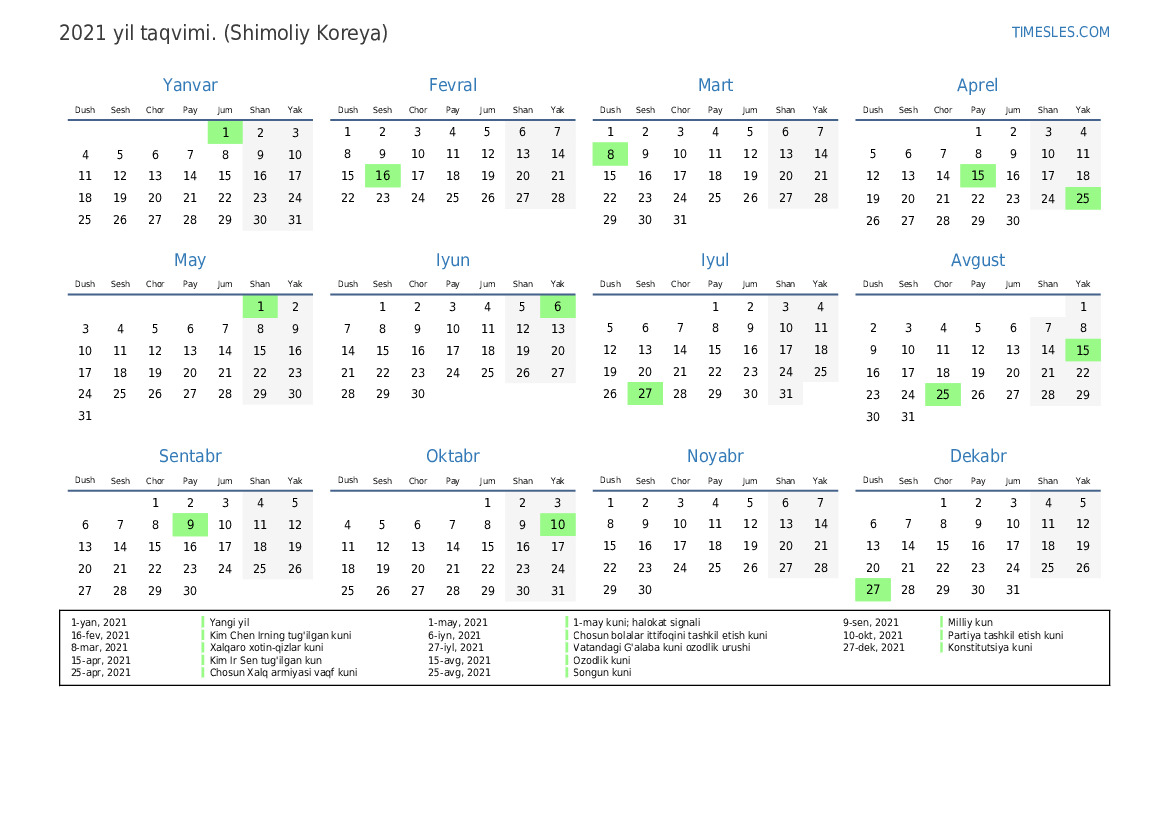Click 31 in the Iyul calendar
This screenshot has height=827, width=1169.
coord(785,394)
